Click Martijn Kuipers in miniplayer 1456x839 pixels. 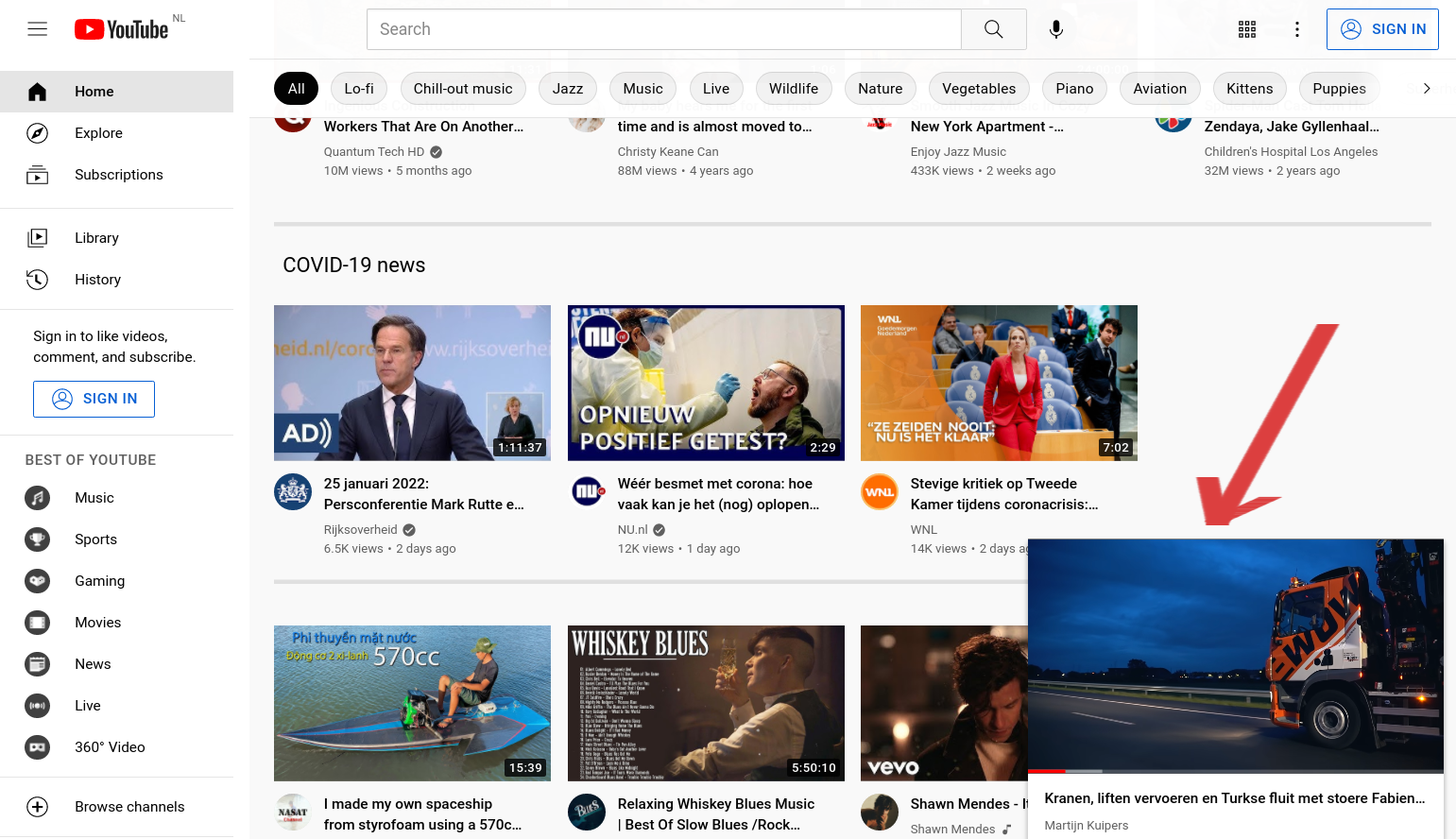click(1087, 826)
